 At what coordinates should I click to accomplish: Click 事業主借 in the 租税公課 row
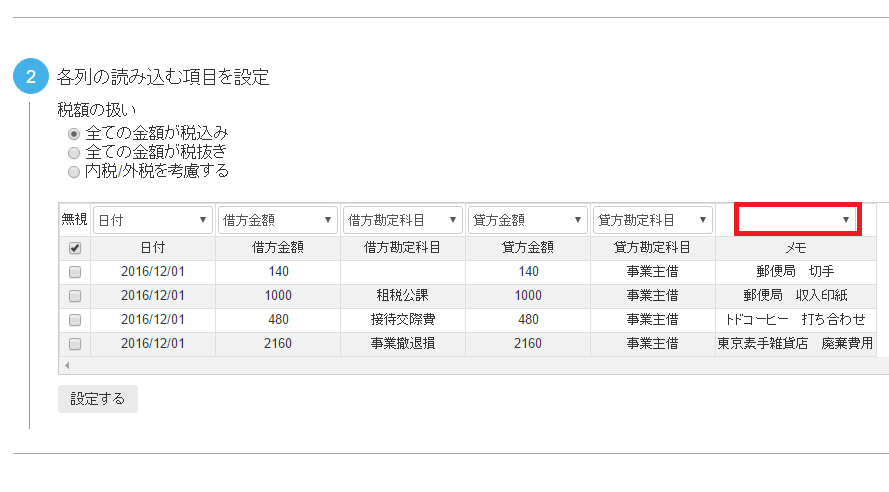[x=653, y=296]
